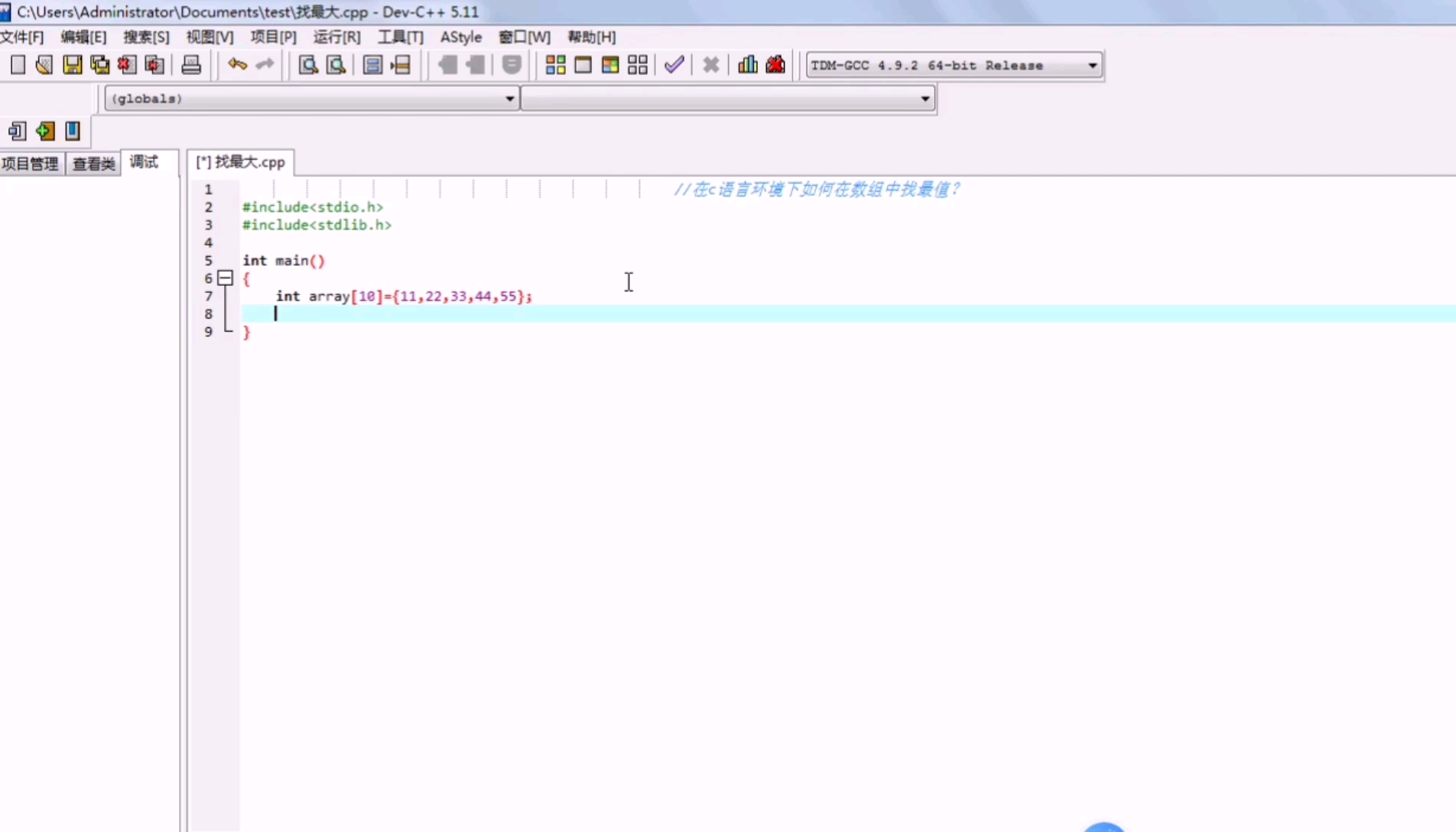Redo the last undone edit
This screenshot has height=832, width=1456.
(x=265, y=65)
